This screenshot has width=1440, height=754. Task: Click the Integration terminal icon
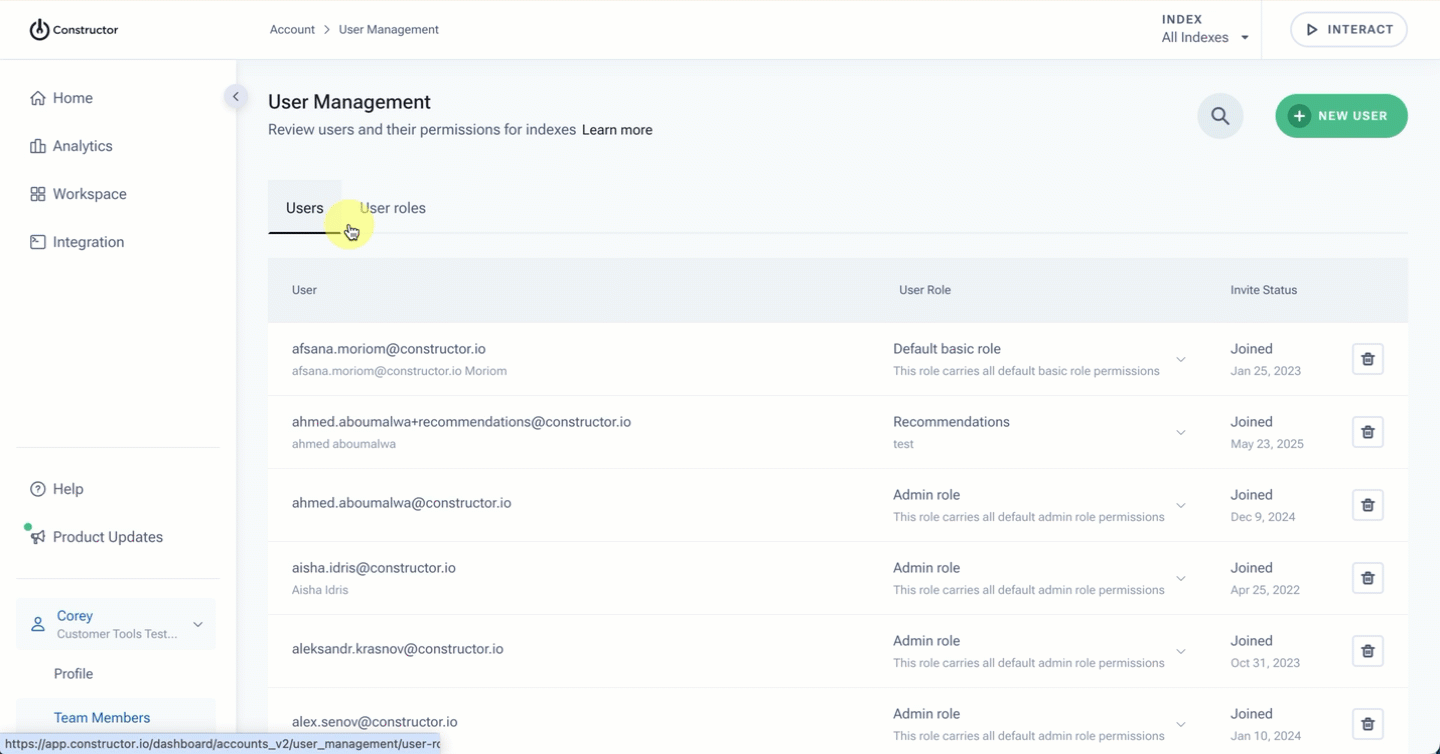tap(38, 242)
